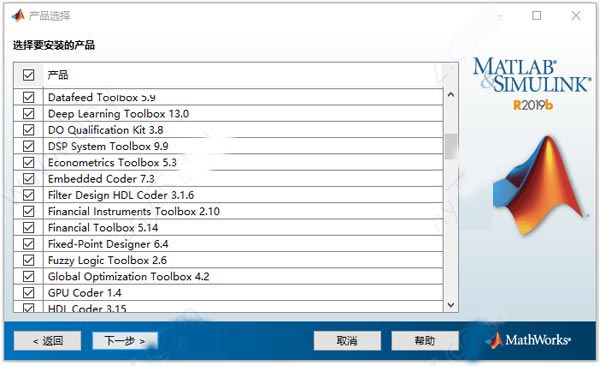Maximize the product selection window
Viewport: 600px width, 366px height.
click(536, 16)
